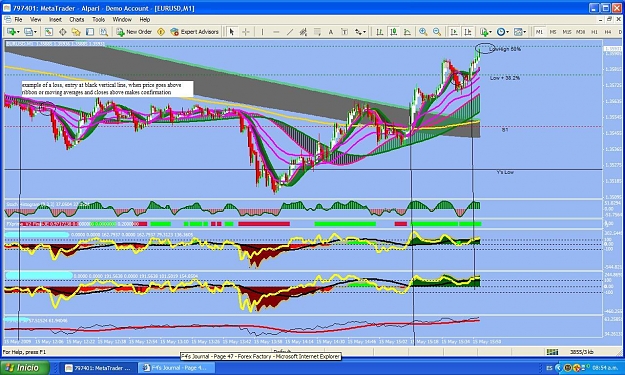Open the chart Templates dropdown
This screenshot has height=375, width=625.
pyautogui.click(x=519, y=32)
